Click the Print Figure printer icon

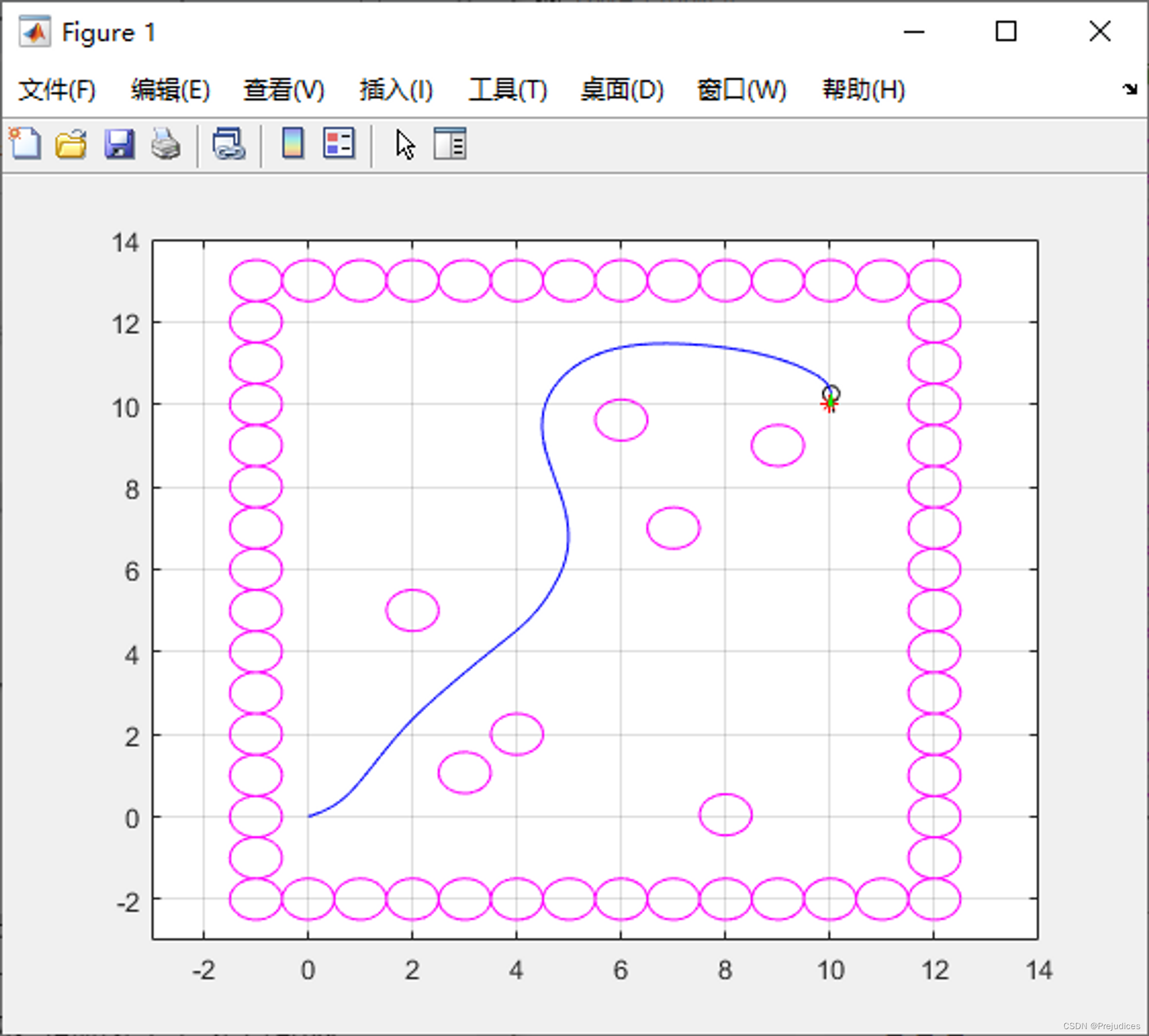(x=166, y=144)
